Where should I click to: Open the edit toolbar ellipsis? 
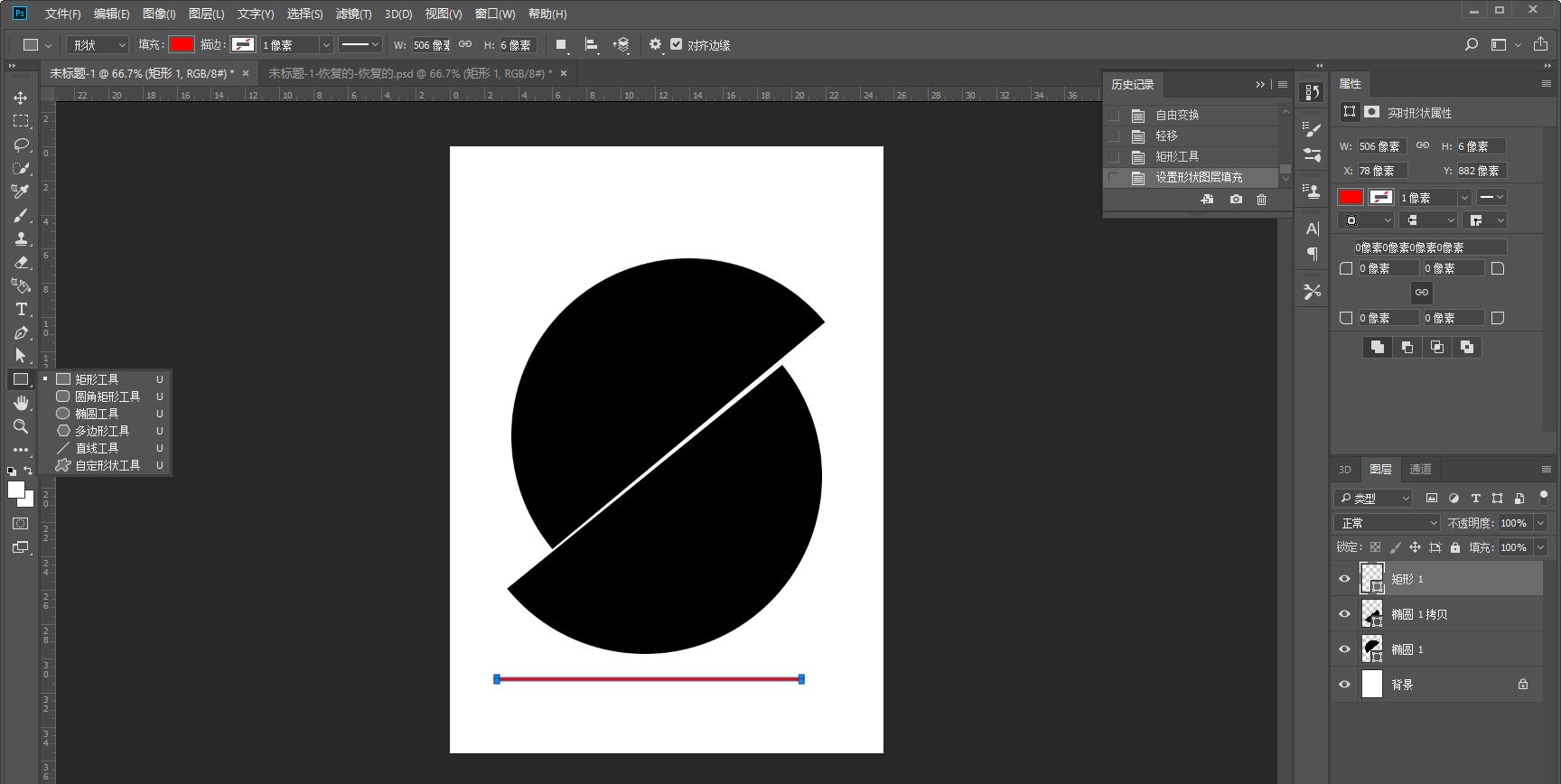coord(20,450)
